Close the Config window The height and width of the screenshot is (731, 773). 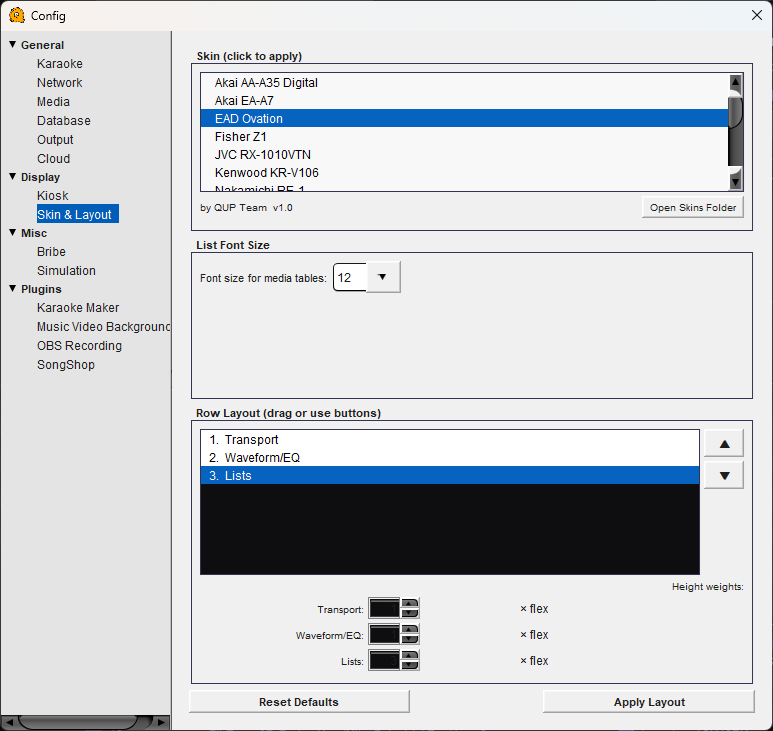coord(757,15)
